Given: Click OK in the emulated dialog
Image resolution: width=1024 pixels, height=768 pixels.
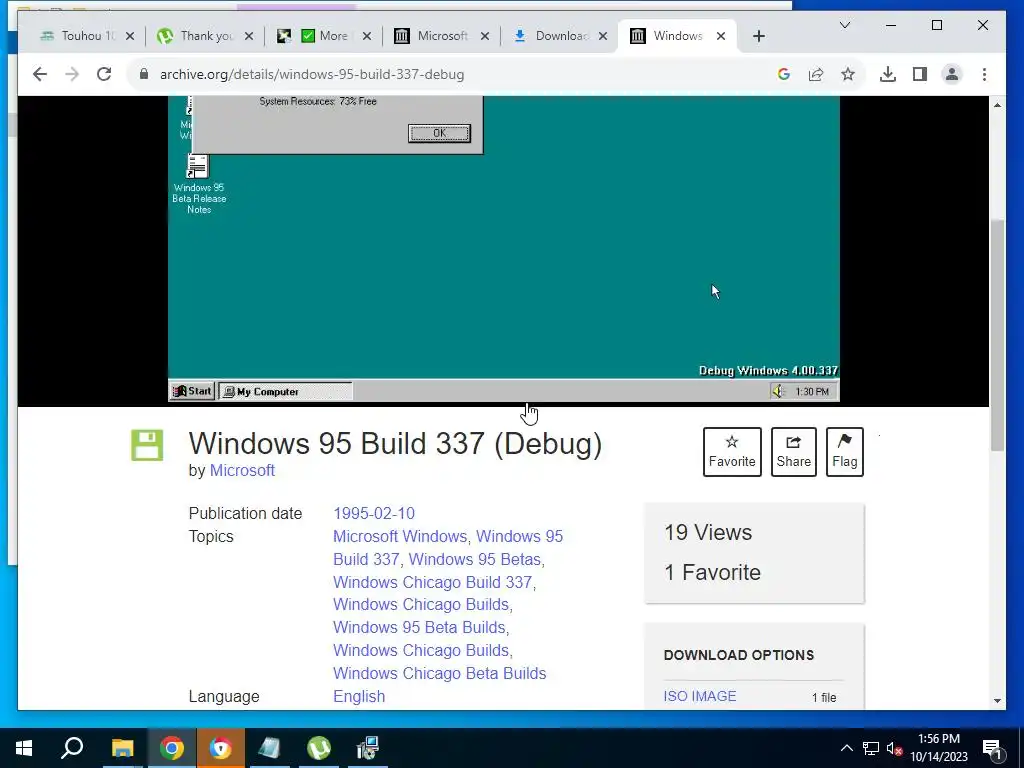Looking at the screenshot, I should [439, 133].
